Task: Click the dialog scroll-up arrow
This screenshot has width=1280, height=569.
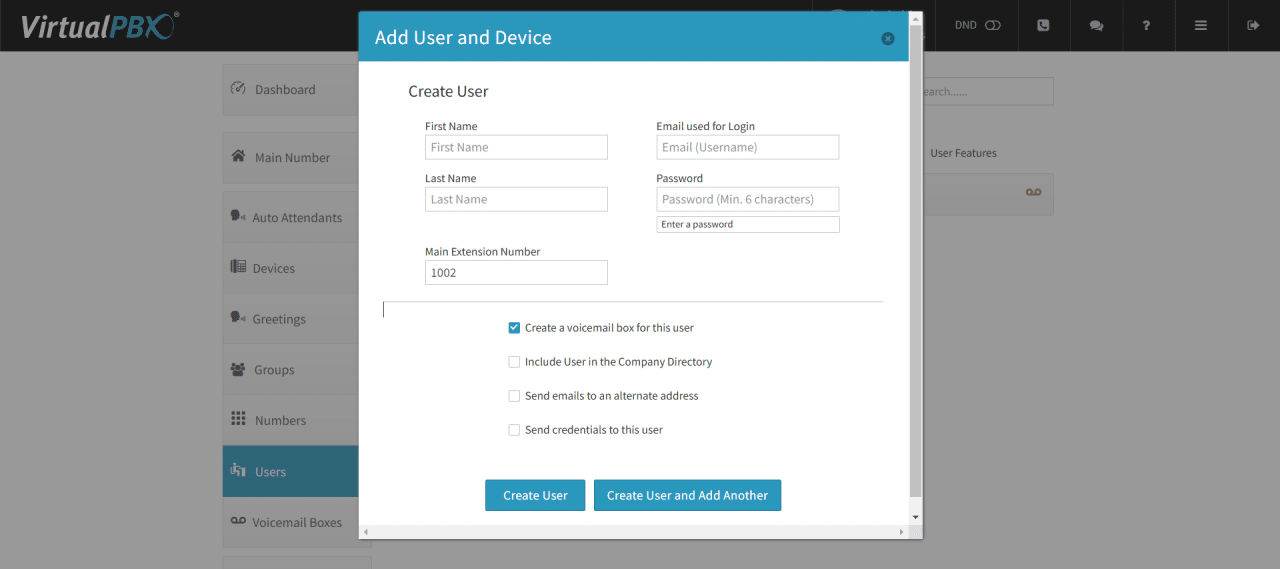Action: (915, 18)
